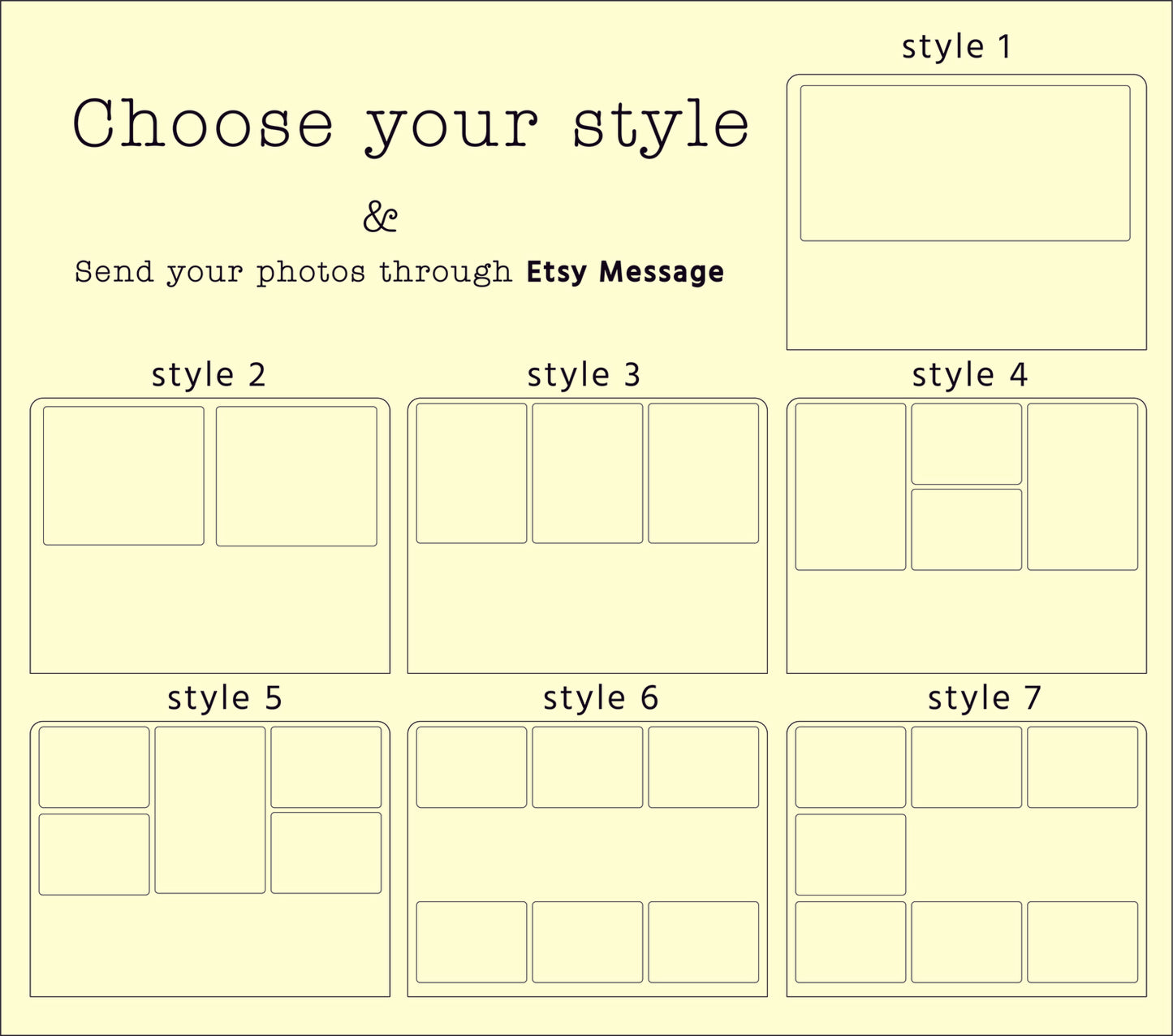Screen dimensions: 1173x1036
Task: Click the bottom-left small frame in style 5
Action: point(94,854)
